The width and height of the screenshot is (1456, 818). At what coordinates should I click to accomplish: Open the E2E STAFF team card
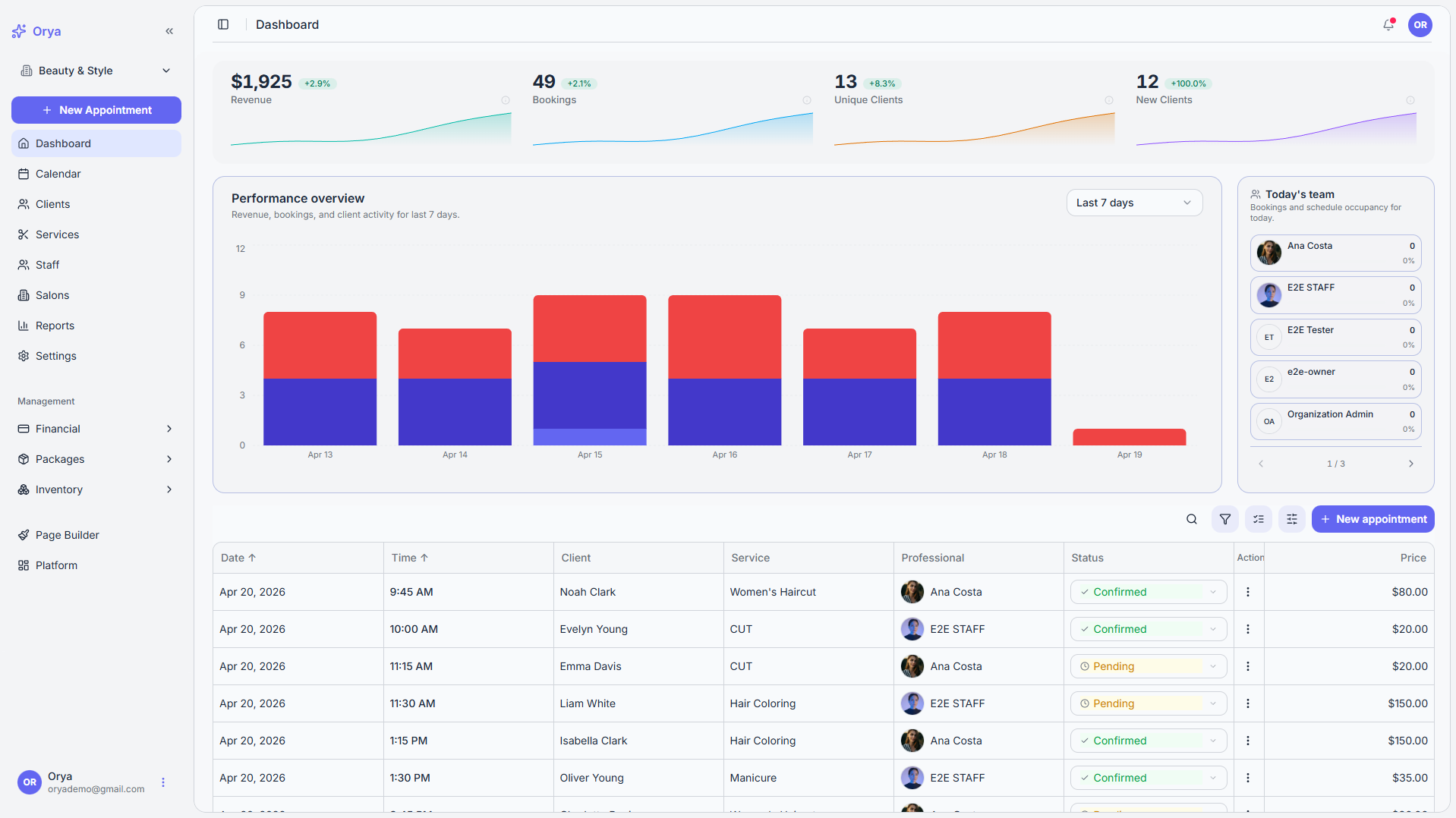point(1335,295)
